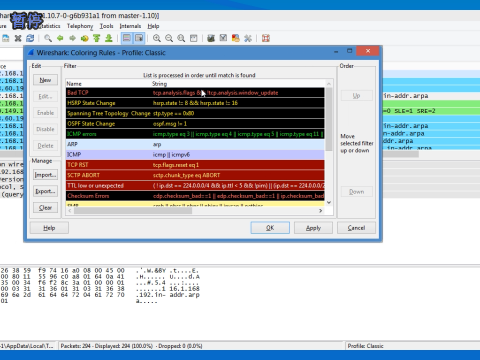Image resolution: width=480 pixels, height=360 pixels.
Task: Click the Help button in the dialog
Action: click(49, 228)
